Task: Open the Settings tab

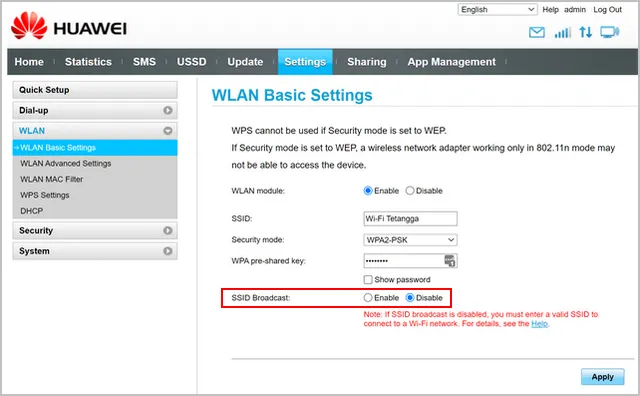Action: [x=305, y=62]
